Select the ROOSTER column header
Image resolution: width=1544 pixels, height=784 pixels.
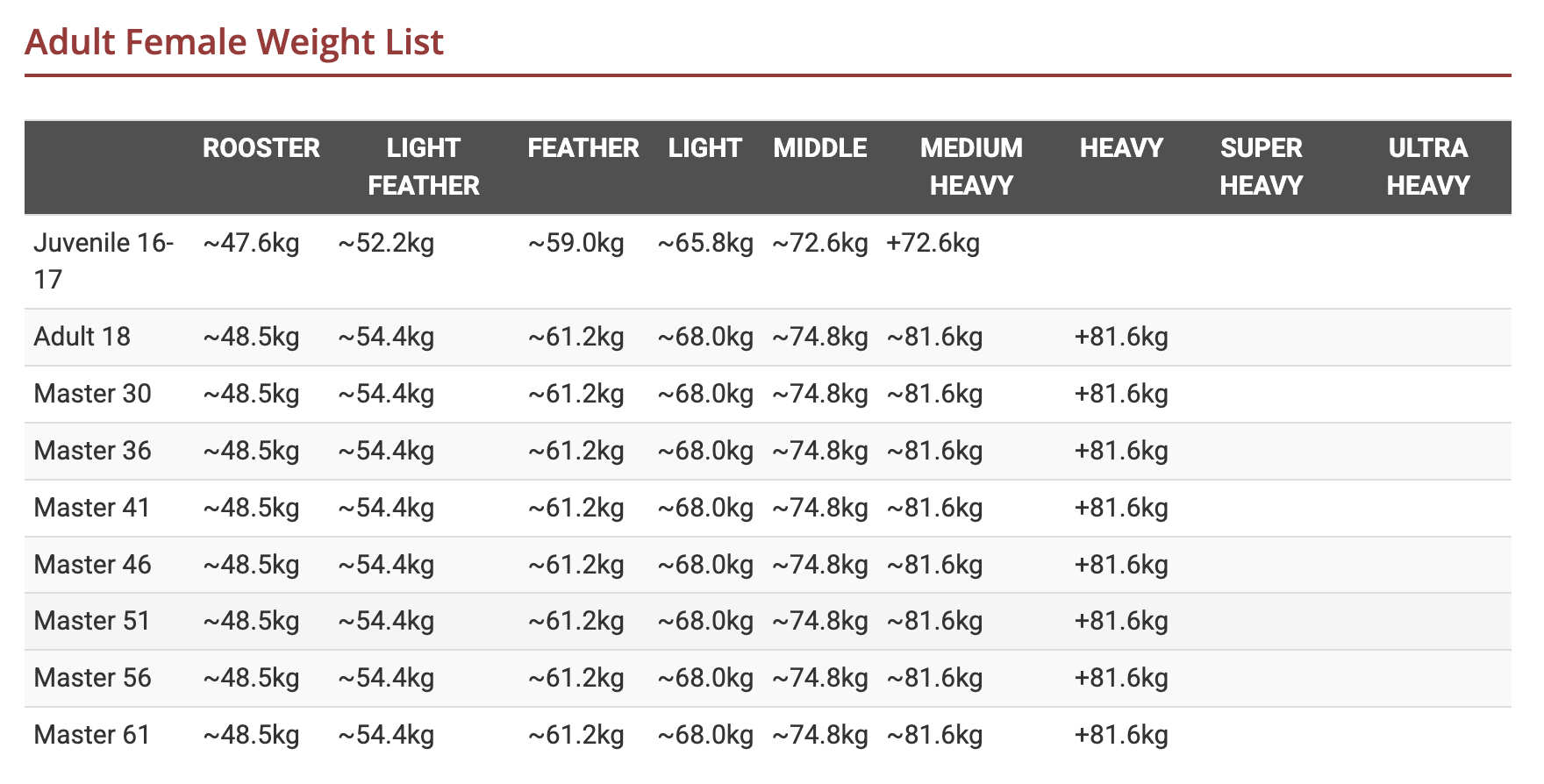tap(261, 148)
